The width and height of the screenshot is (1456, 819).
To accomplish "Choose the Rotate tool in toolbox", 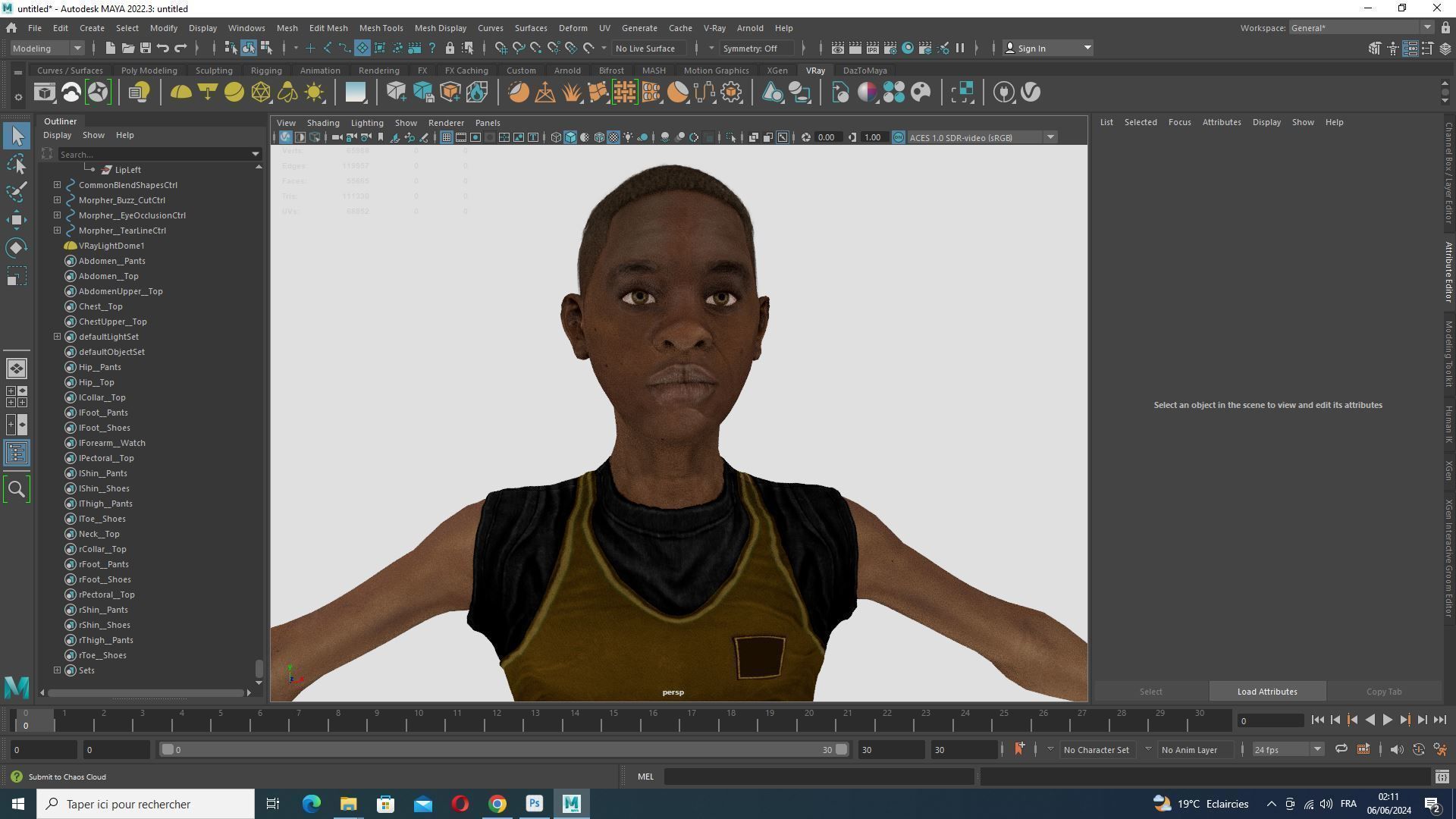I will (x=17, y=248).
